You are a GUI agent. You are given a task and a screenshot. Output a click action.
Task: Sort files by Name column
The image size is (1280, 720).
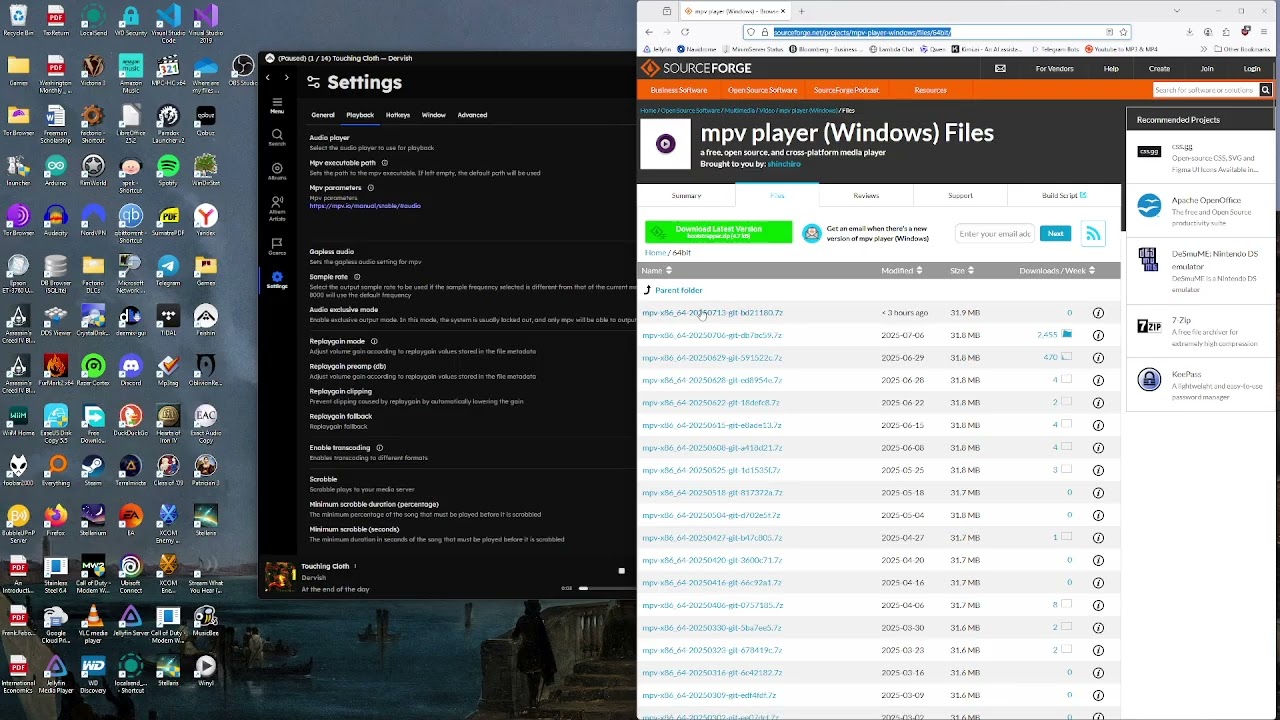pos(655,271)
